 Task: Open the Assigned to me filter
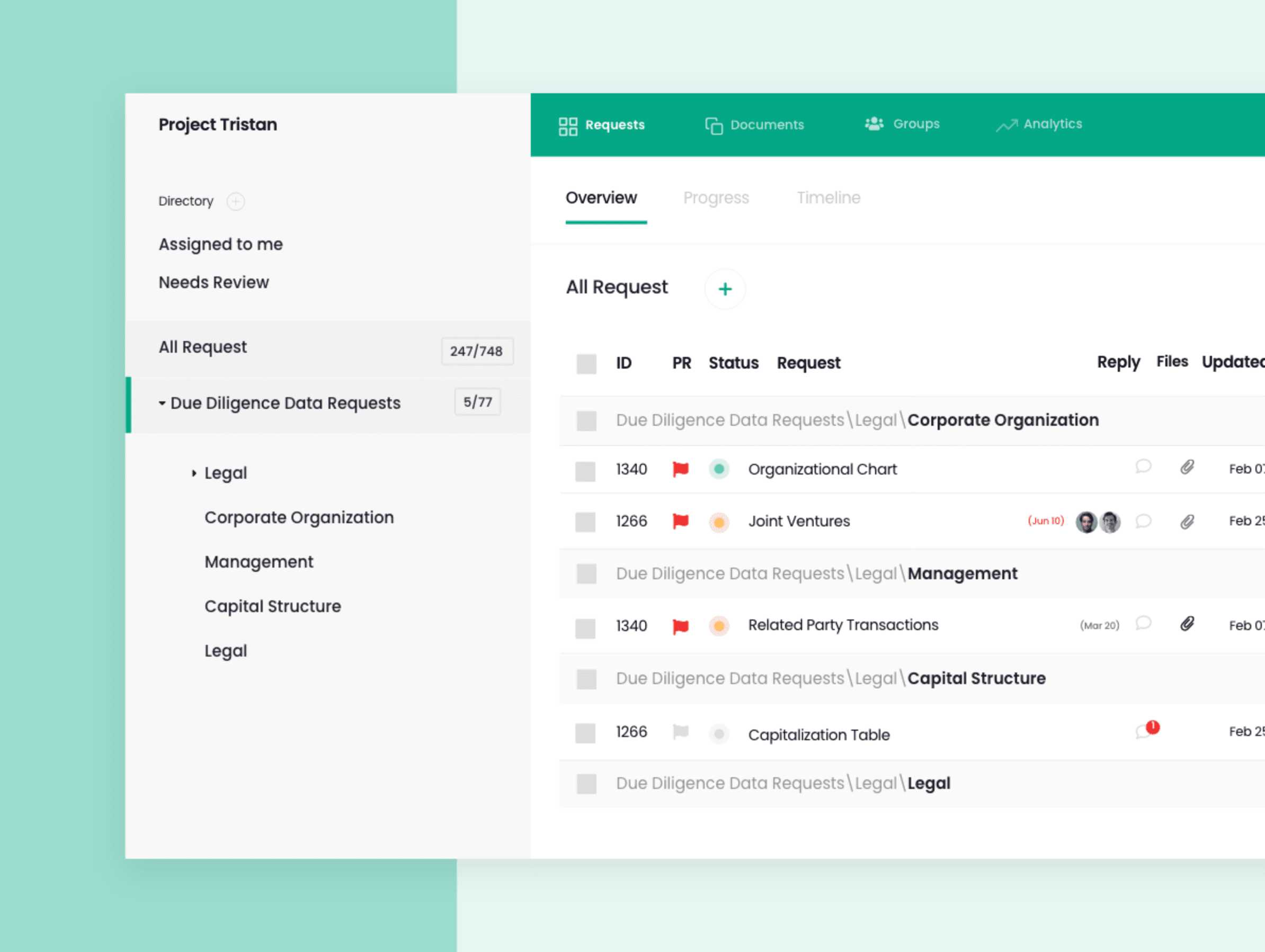221,244
